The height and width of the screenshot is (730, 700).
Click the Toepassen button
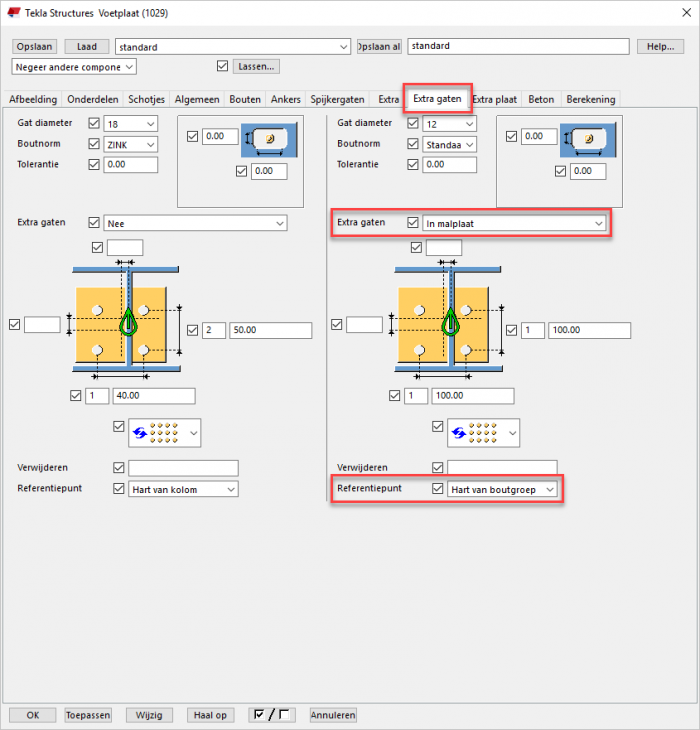click(88, 715)
